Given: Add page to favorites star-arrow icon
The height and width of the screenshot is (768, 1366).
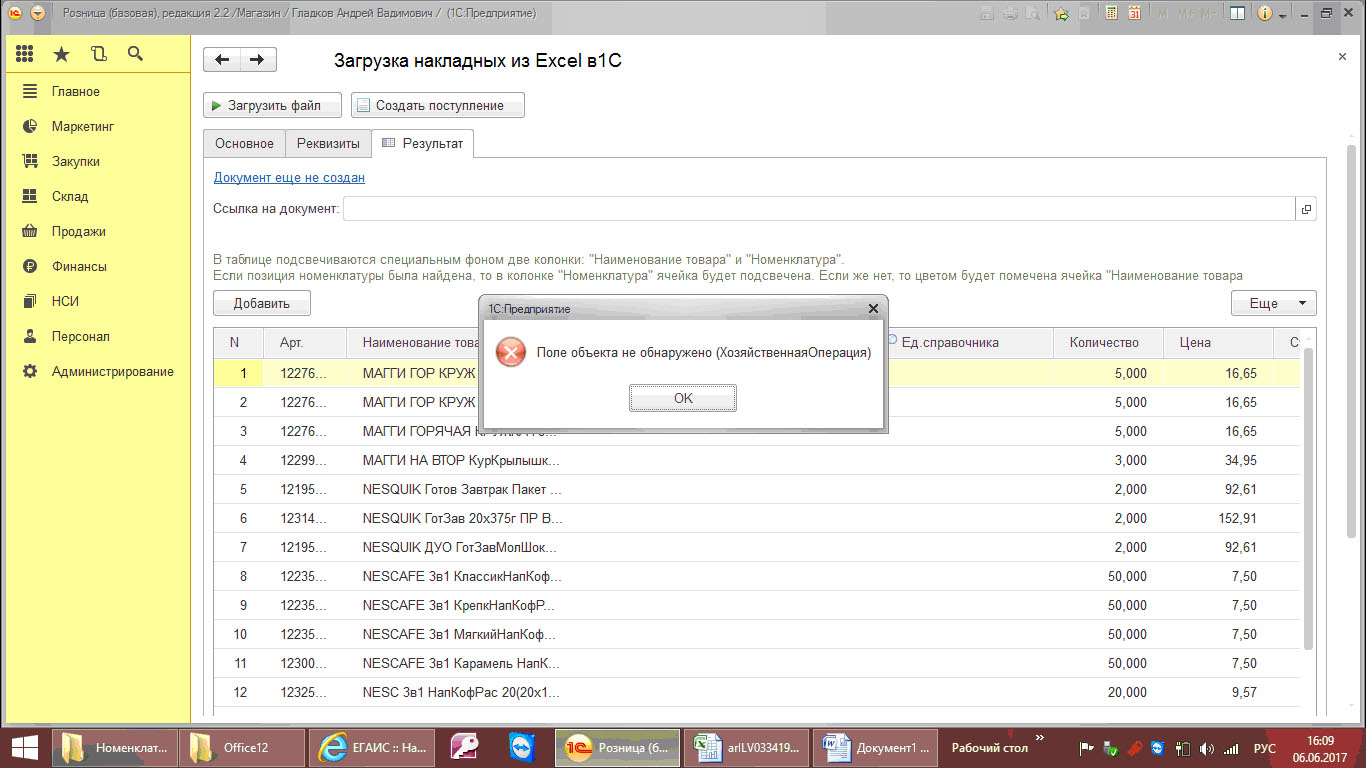Looking at the screenshot, I should coord(1062,14).
